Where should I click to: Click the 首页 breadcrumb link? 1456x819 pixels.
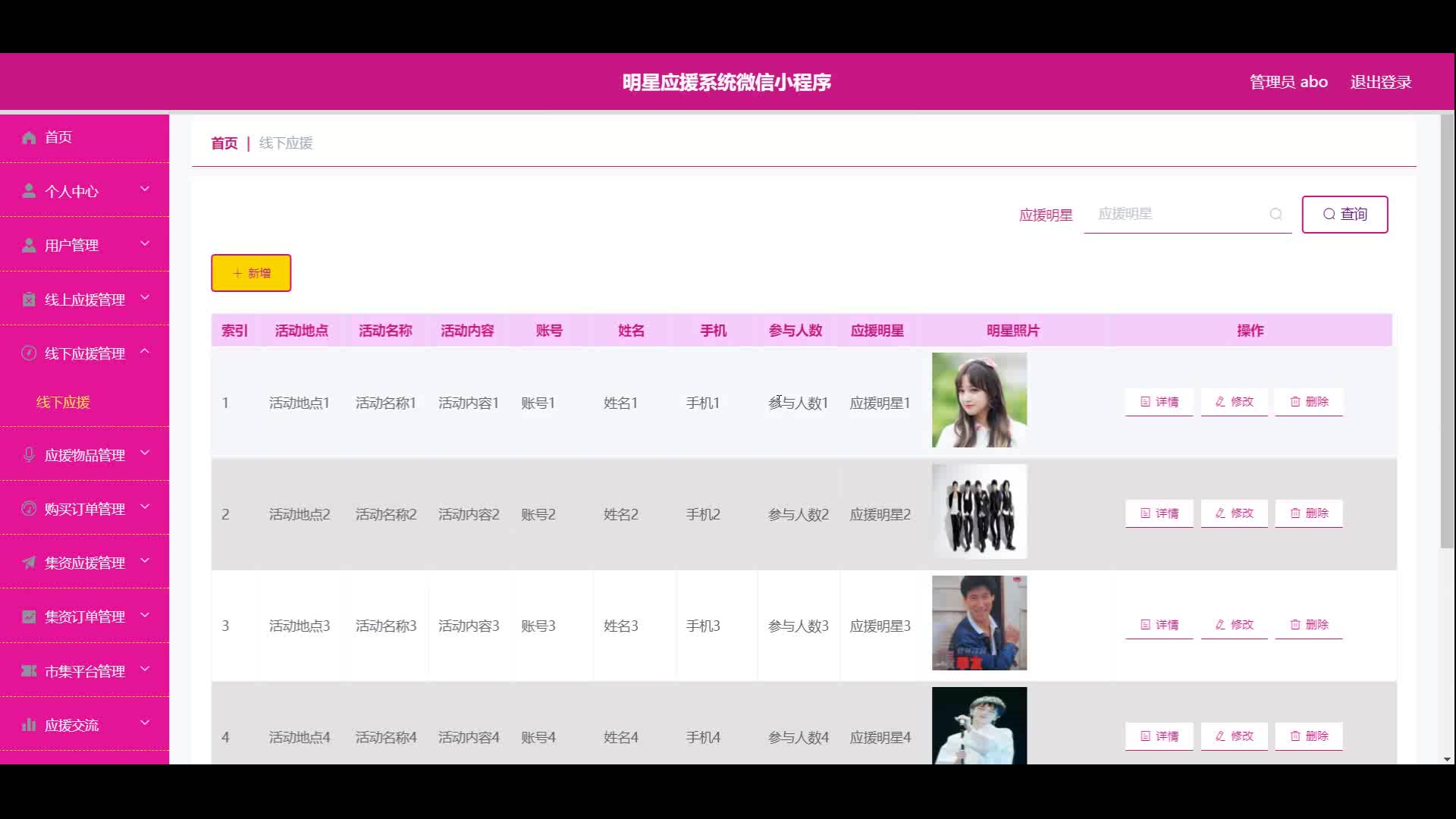[x=224, y=143]
